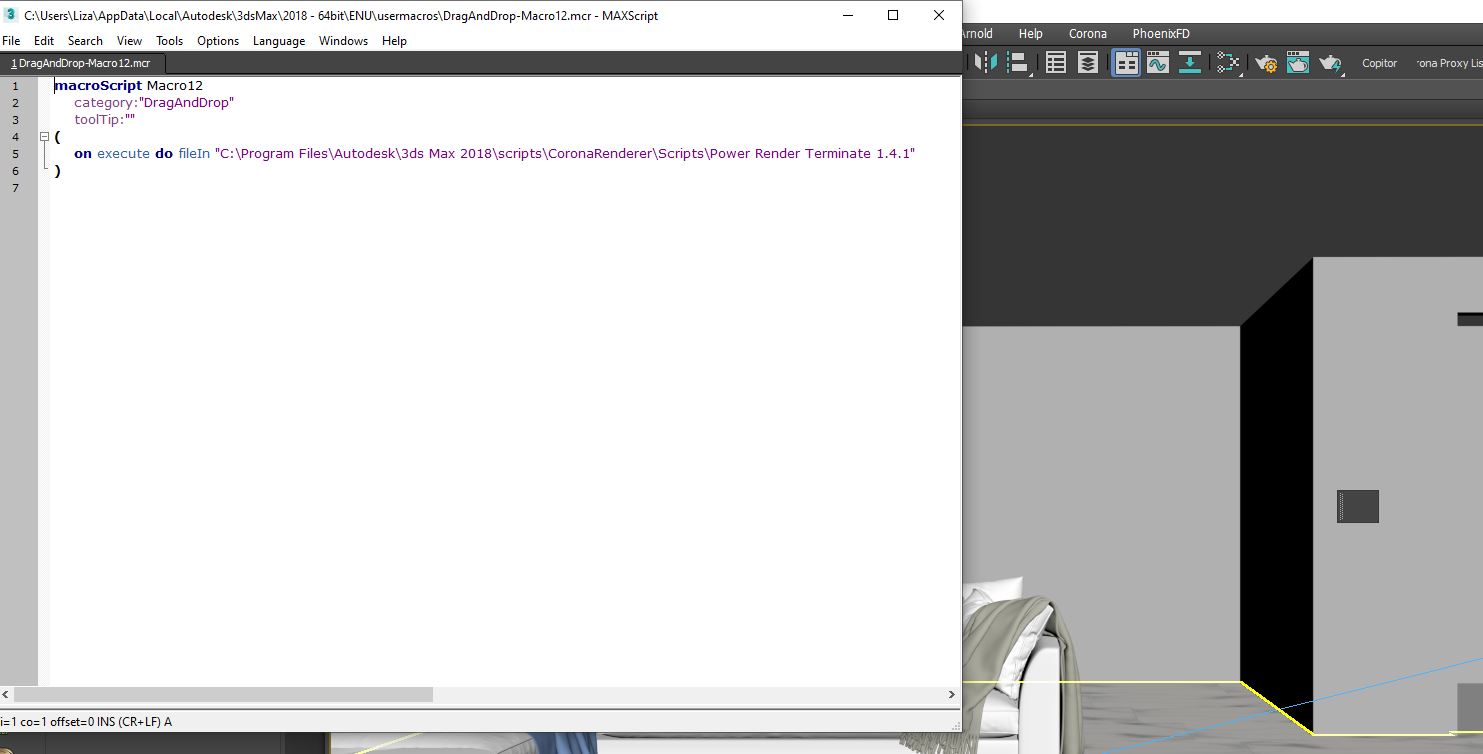Open the PhoenixFD menu

(x=1161, y=34)
